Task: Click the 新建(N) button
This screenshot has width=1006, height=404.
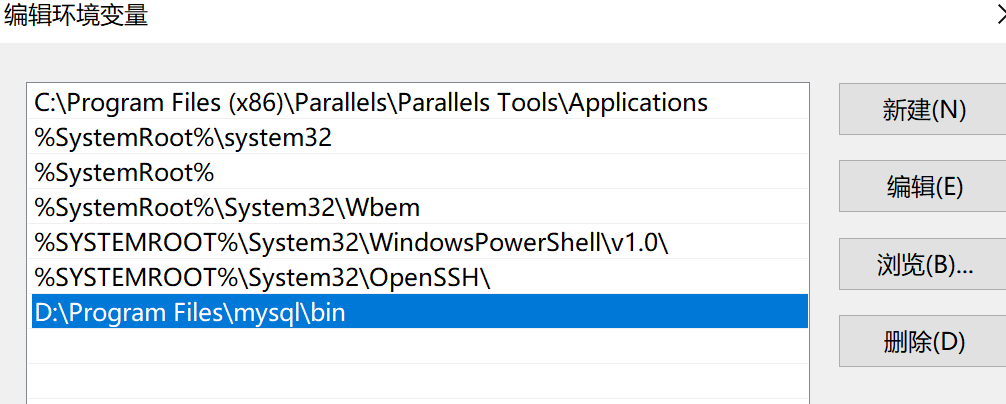Action: (x=923, y=109)
